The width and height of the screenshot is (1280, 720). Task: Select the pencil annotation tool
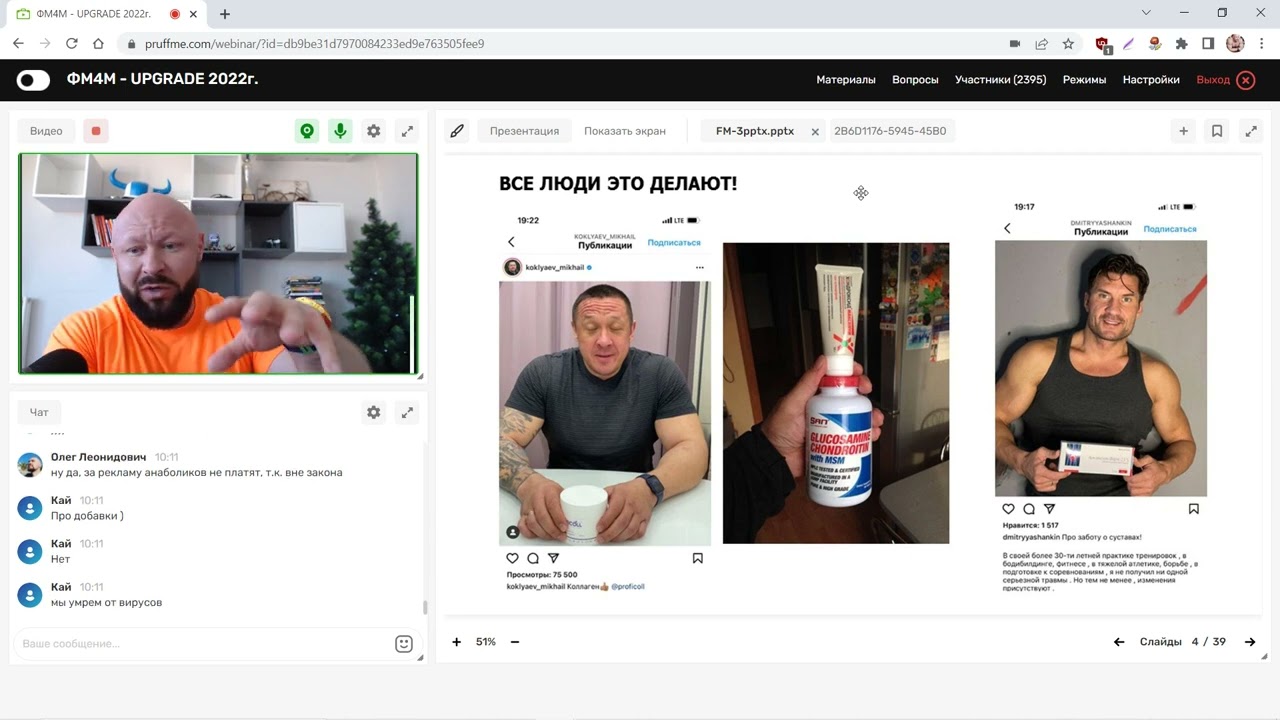[x=457, y=130]
